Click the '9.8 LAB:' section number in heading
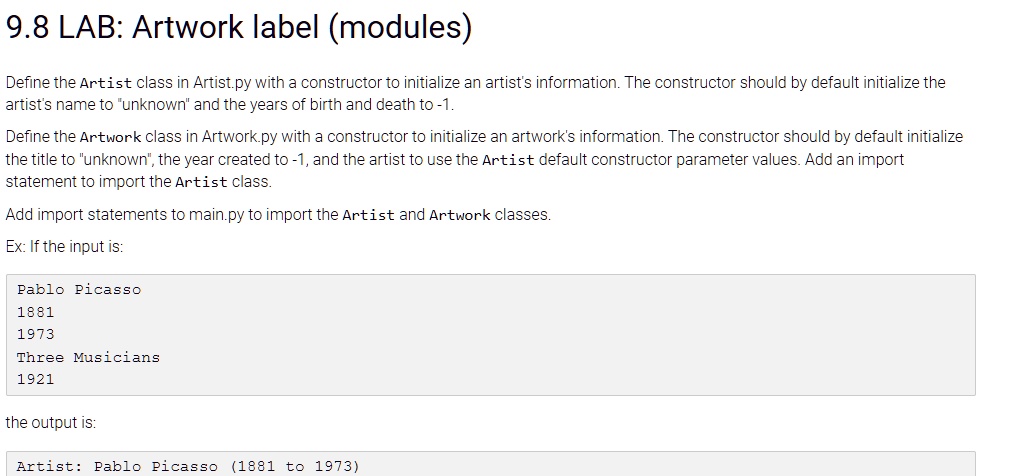Image resolution: width=1009 pixels, height=476 pixels. point(64,27)
